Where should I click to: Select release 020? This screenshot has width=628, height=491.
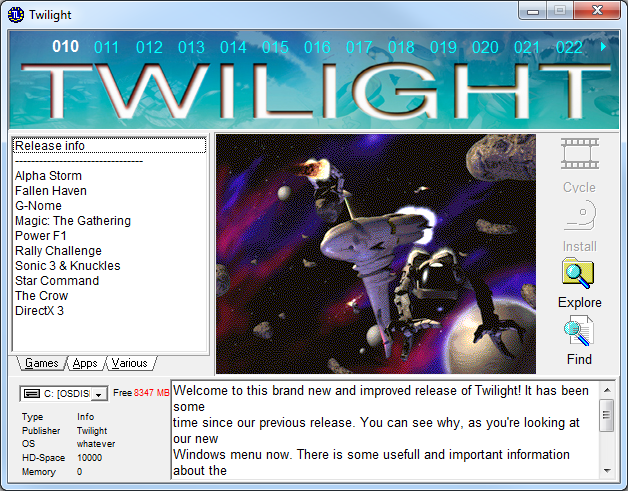[485, 48]
